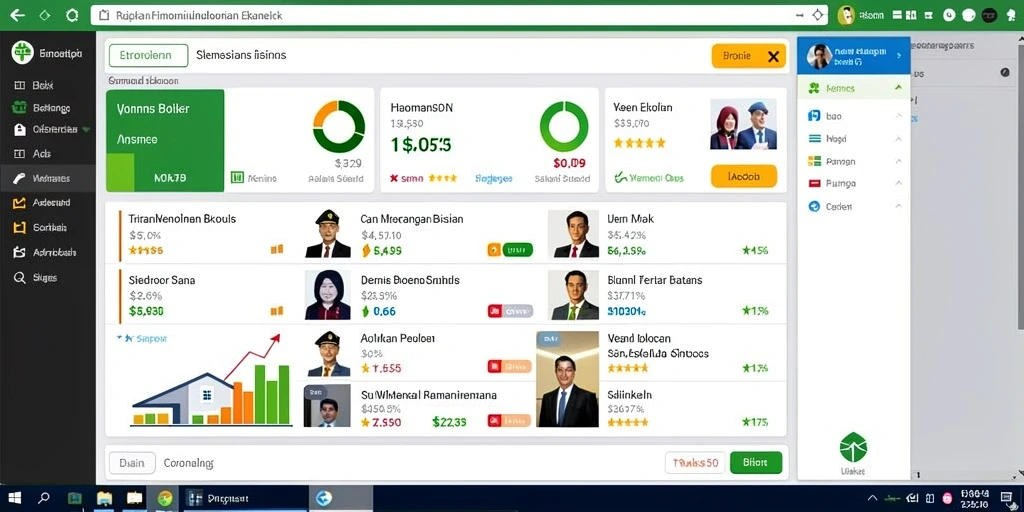1024x512 pixels.
Task: Click red badge in Demis Bioeno Smihds row
Action: click(494, 311)
